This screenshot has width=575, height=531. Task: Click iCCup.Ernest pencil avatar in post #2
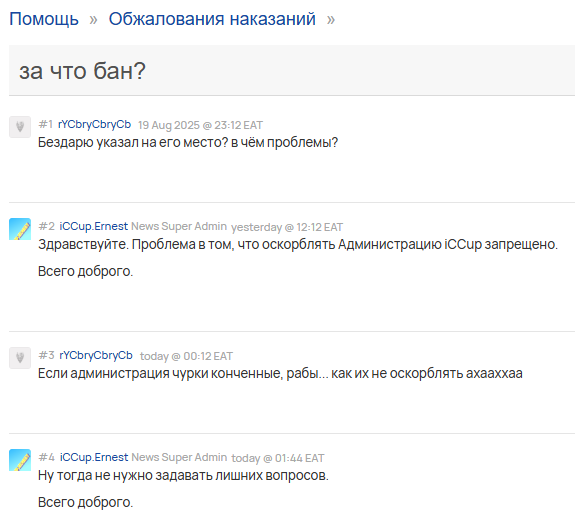coord(20,229)
